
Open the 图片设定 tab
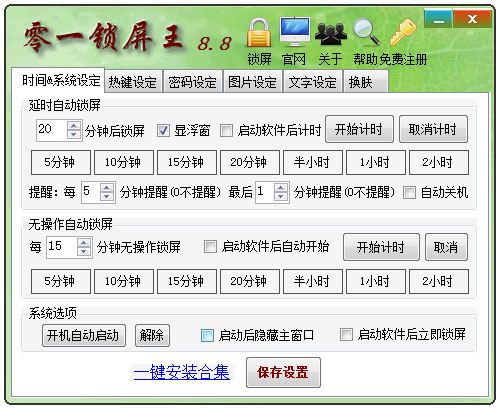253,82
